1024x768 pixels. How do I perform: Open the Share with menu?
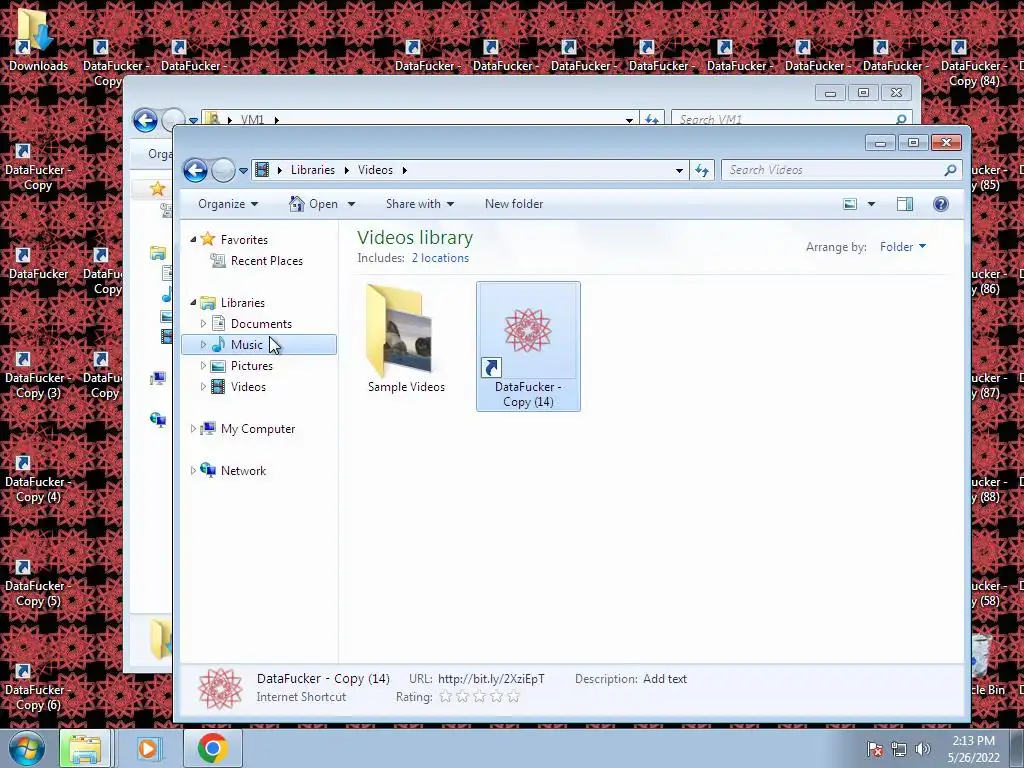[419, 204]
